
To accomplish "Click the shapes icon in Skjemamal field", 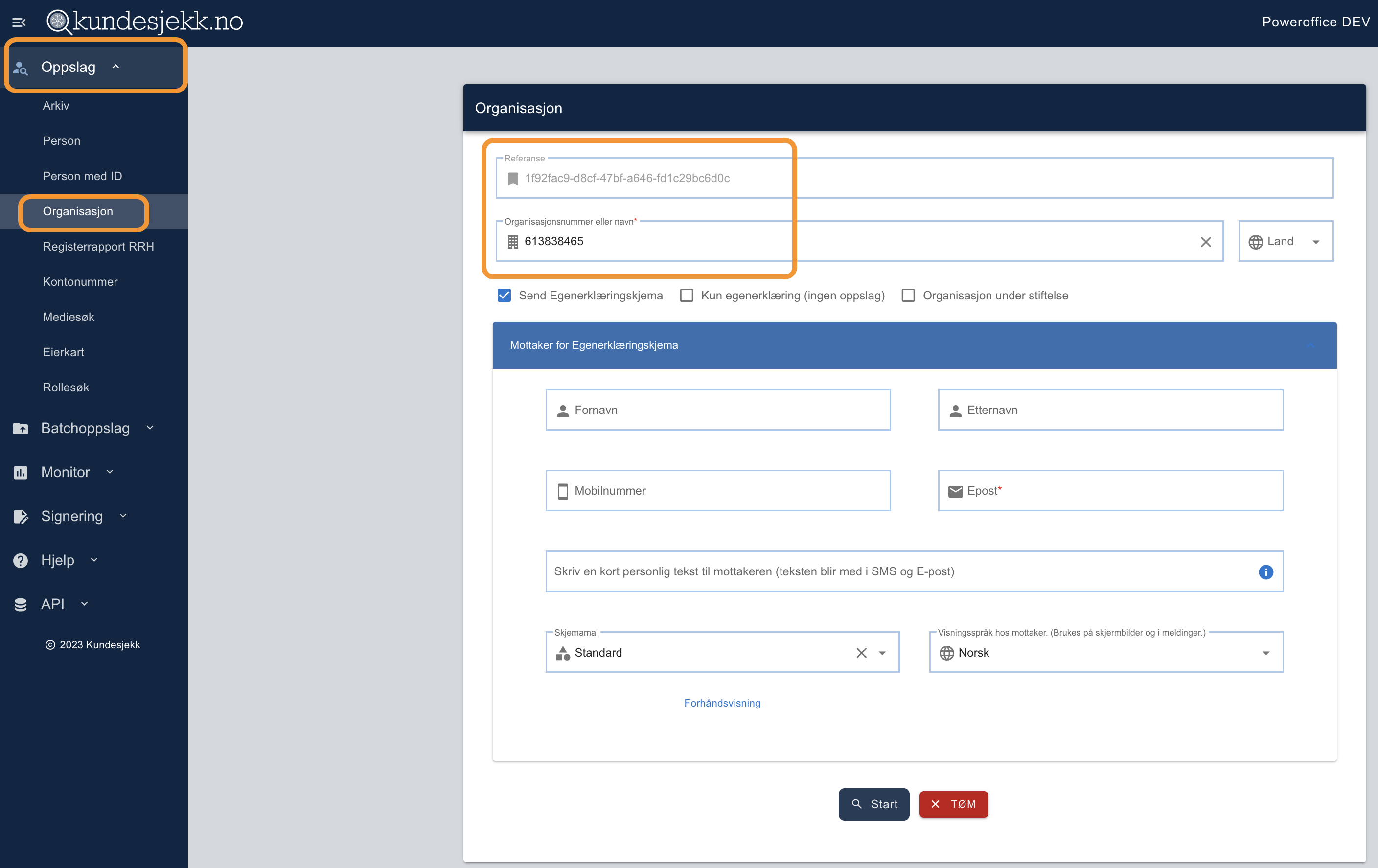I will pyautogui.click(x=563, y=653).
